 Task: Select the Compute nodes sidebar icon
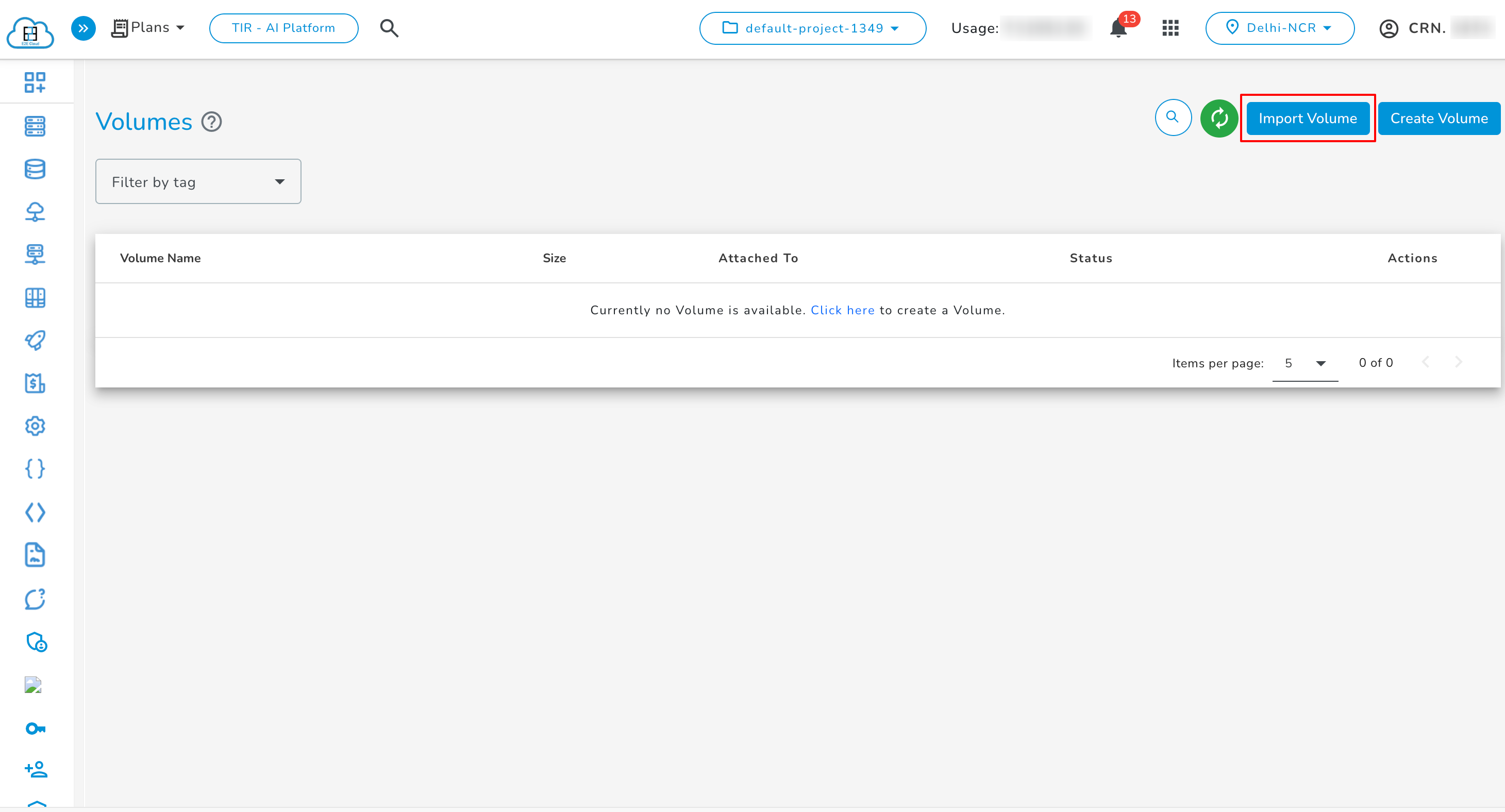(x=35, y=126)
